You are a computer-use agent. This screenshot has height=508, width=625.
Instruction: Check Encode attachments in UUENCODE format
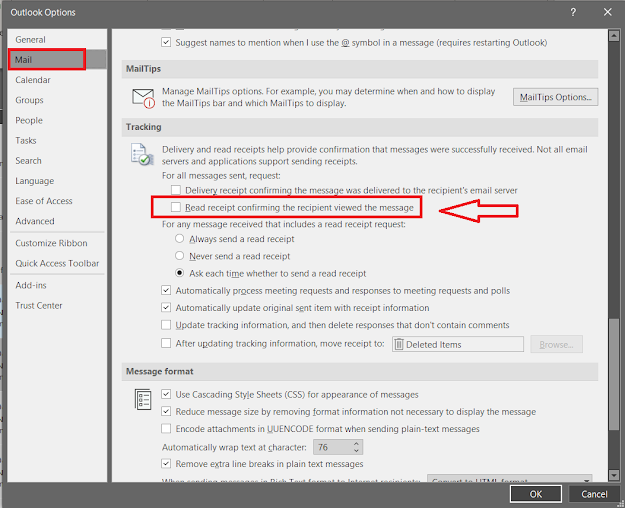[x=166, y=428]
